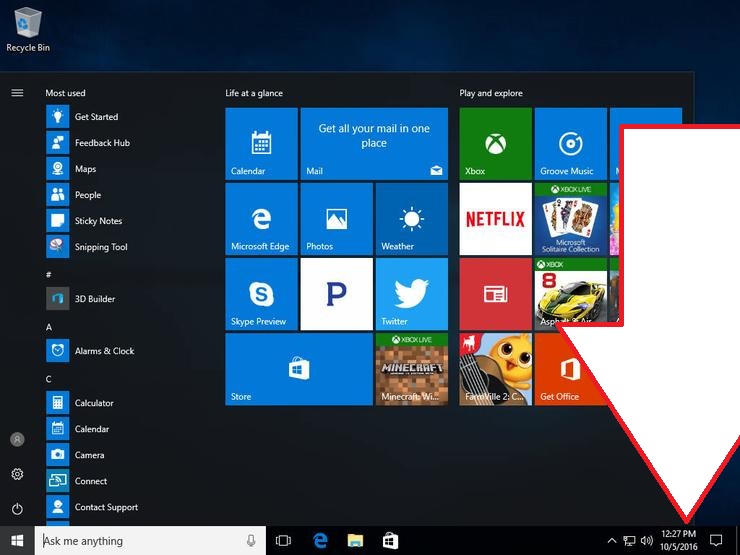The image size is (740, 555).
Task: Open the Groove Music tile
Action: (x=571, y=143)
